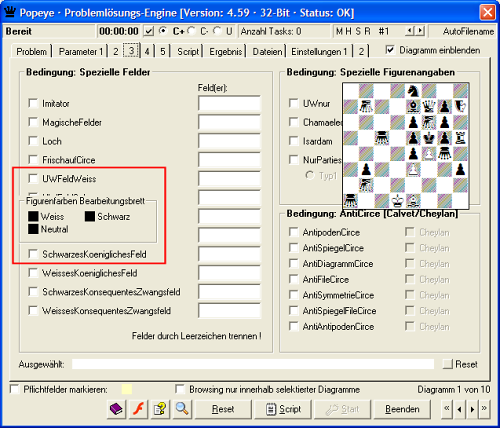Click the left arrow next to #1
The width and height of the screenshot is (500, 428).
409,31
